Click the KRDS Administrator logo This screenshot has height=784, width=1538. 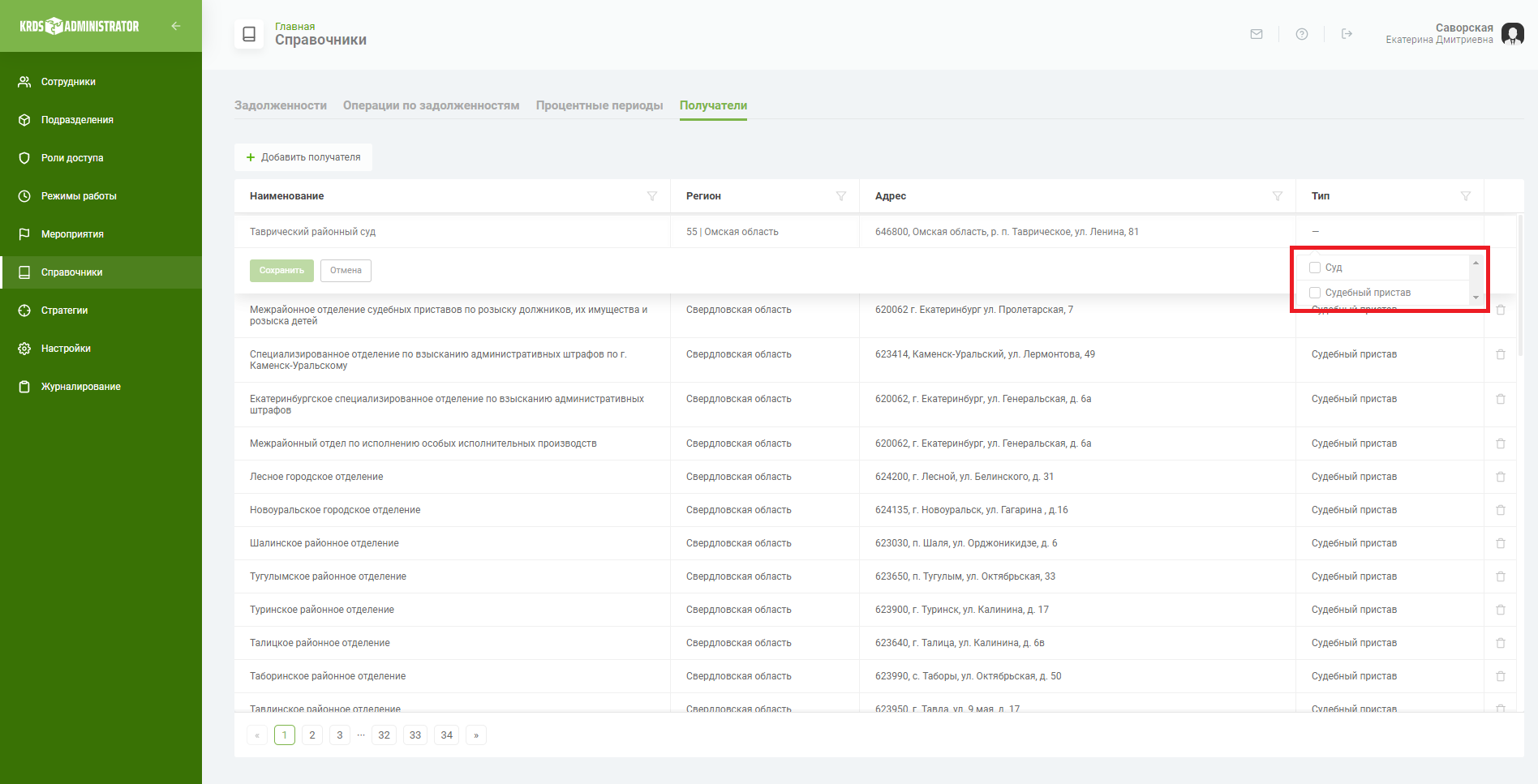[79, 26]
